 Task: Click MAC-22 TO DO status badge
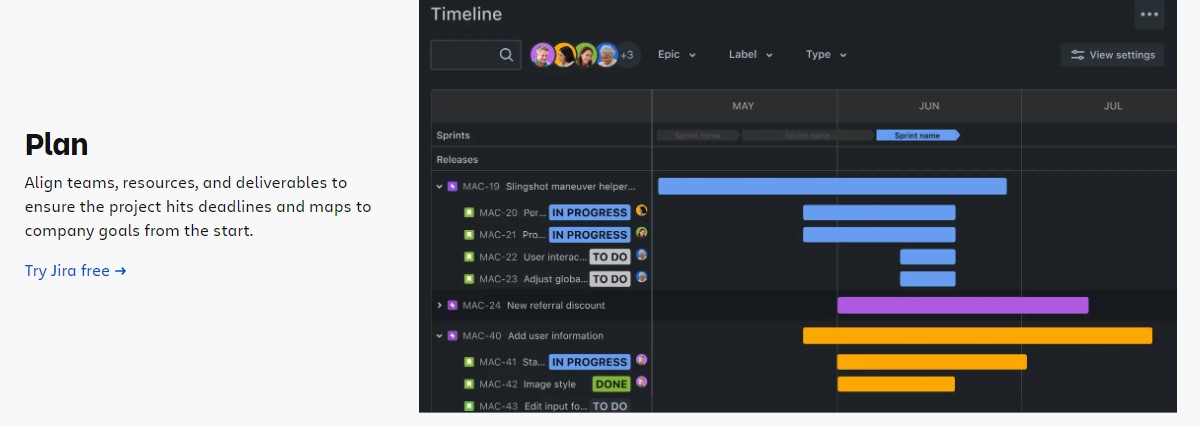610,257
